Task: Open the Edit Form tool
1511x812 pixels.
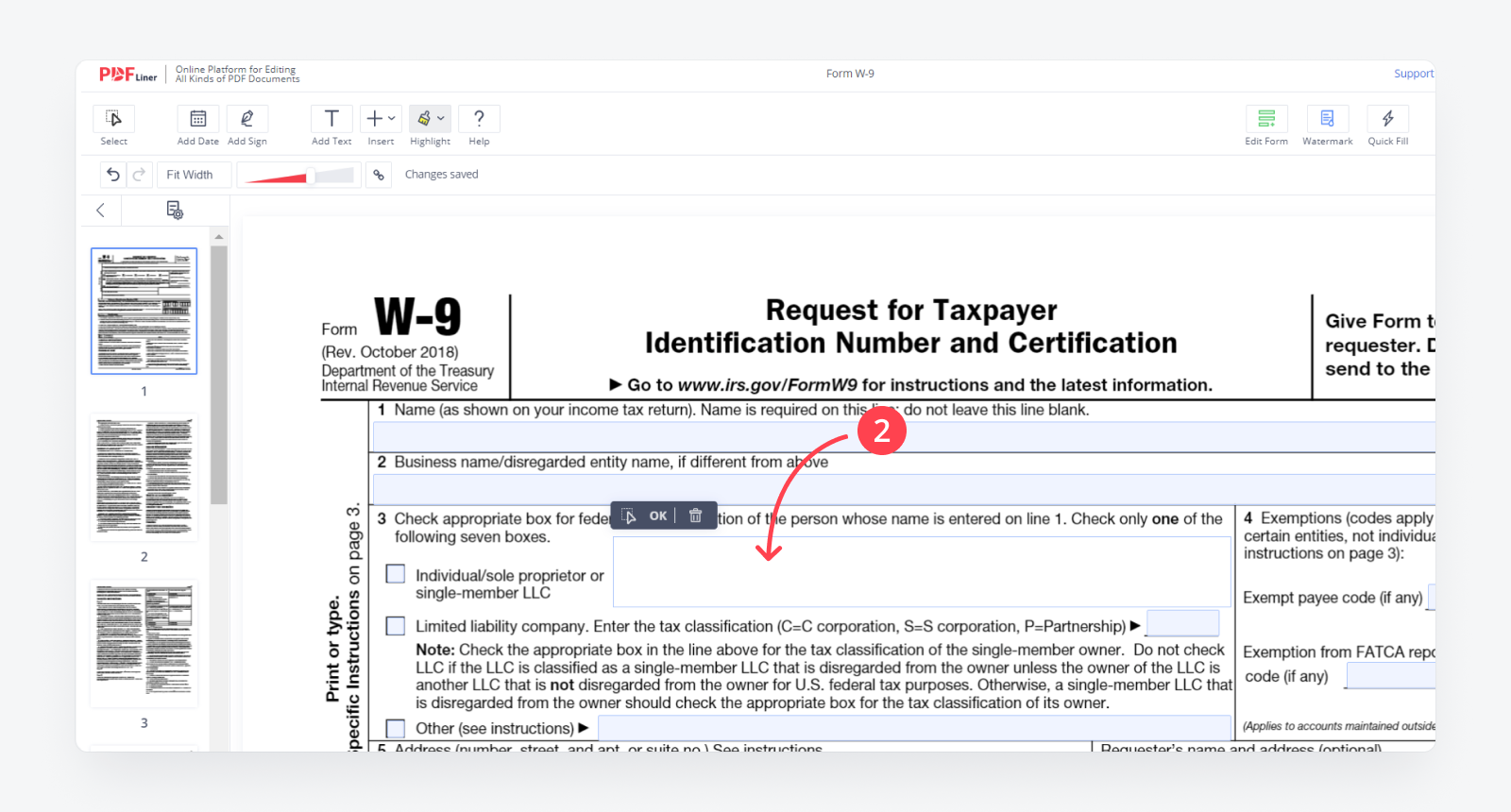Action: pyautogui.click(x=1266, y=119)
